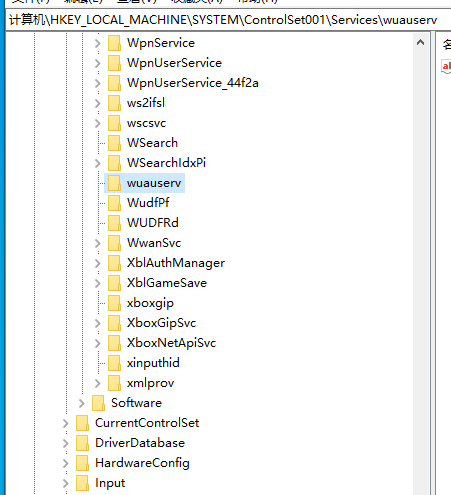
Task: Select the XboxNetApiSvc registry key
Action: point(171,343)
